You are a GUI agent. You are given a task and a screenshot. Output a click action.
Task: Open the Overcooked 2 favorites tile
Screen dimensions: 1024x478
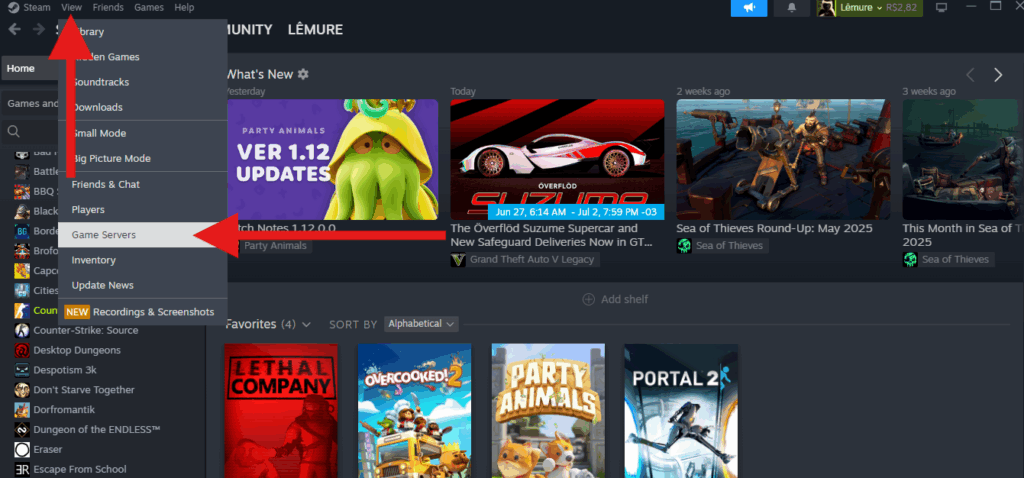coord(414,410)
